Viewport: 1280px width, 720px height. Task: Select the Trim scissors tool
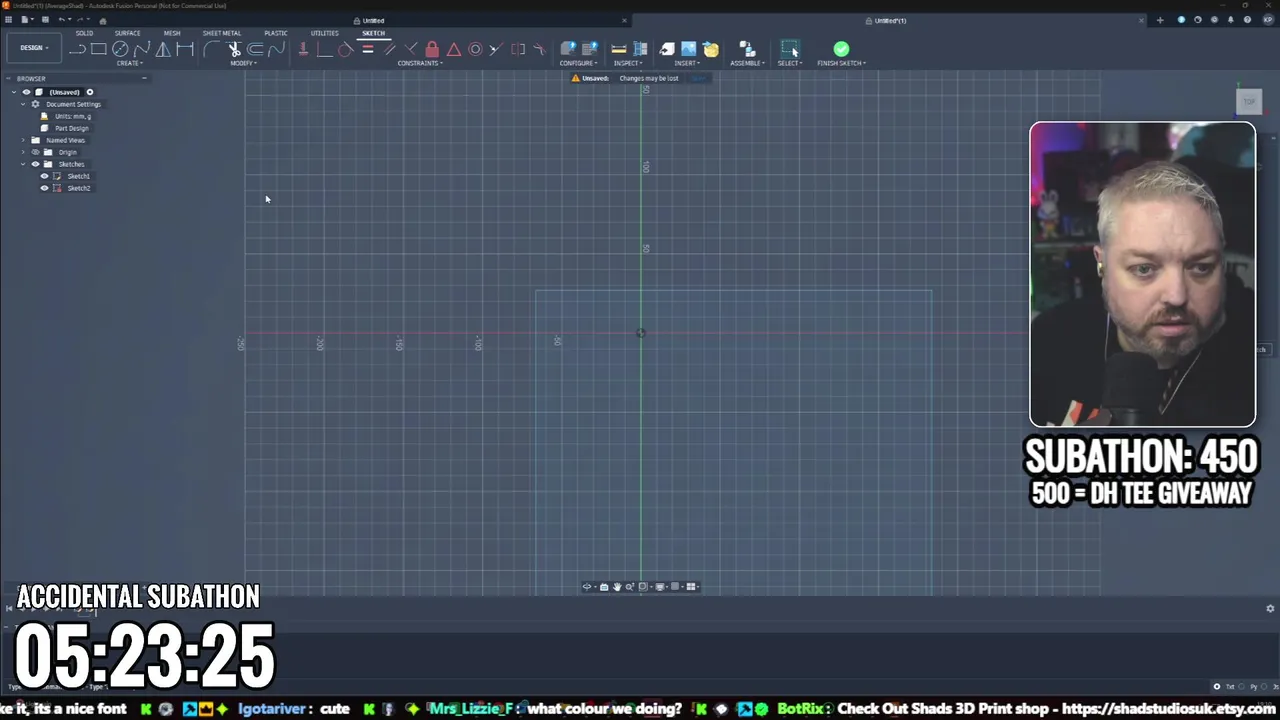(x=234, y=49)
